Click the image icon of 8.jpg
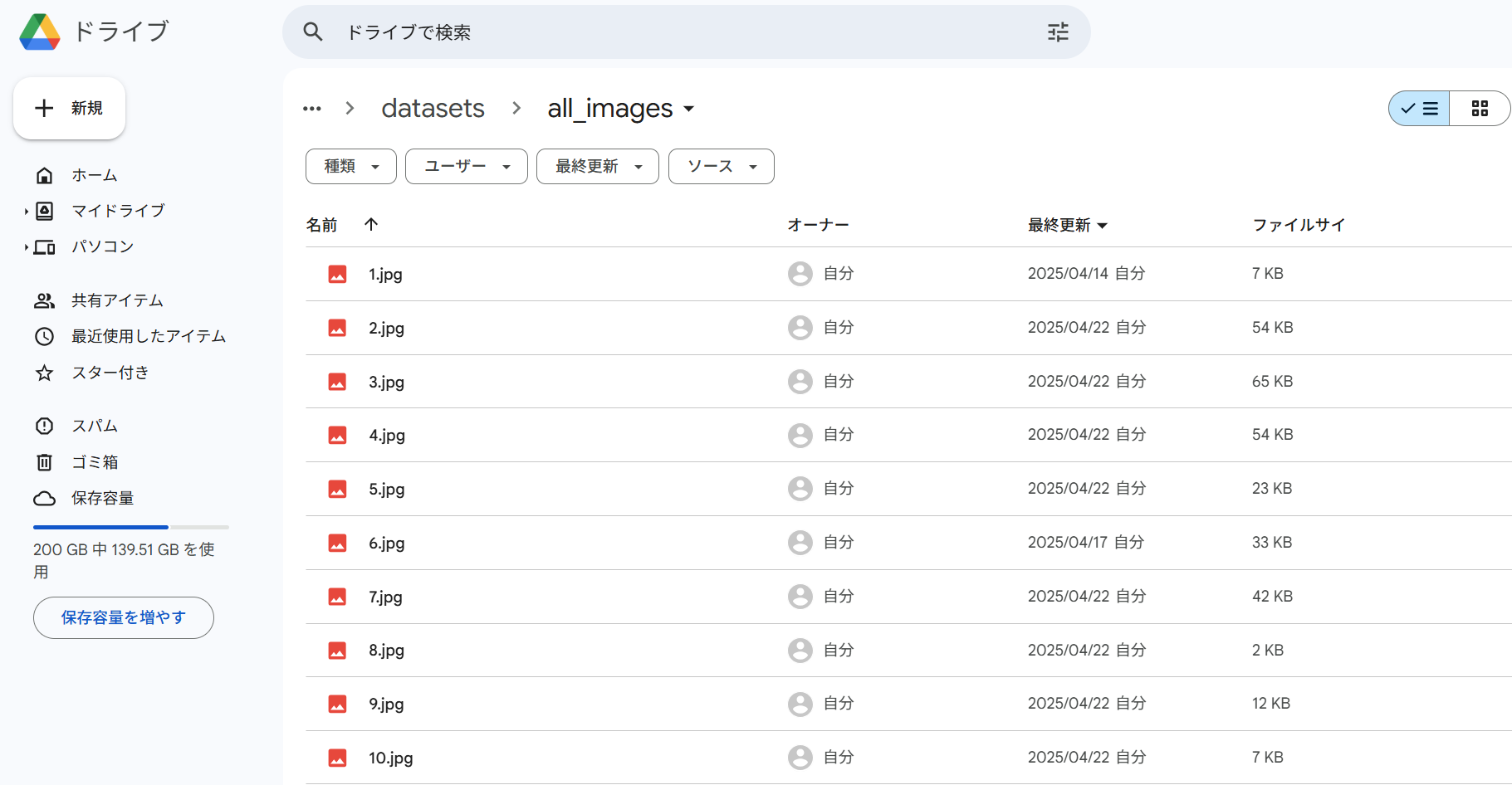 pyautogui.click(x=337, y=650)
